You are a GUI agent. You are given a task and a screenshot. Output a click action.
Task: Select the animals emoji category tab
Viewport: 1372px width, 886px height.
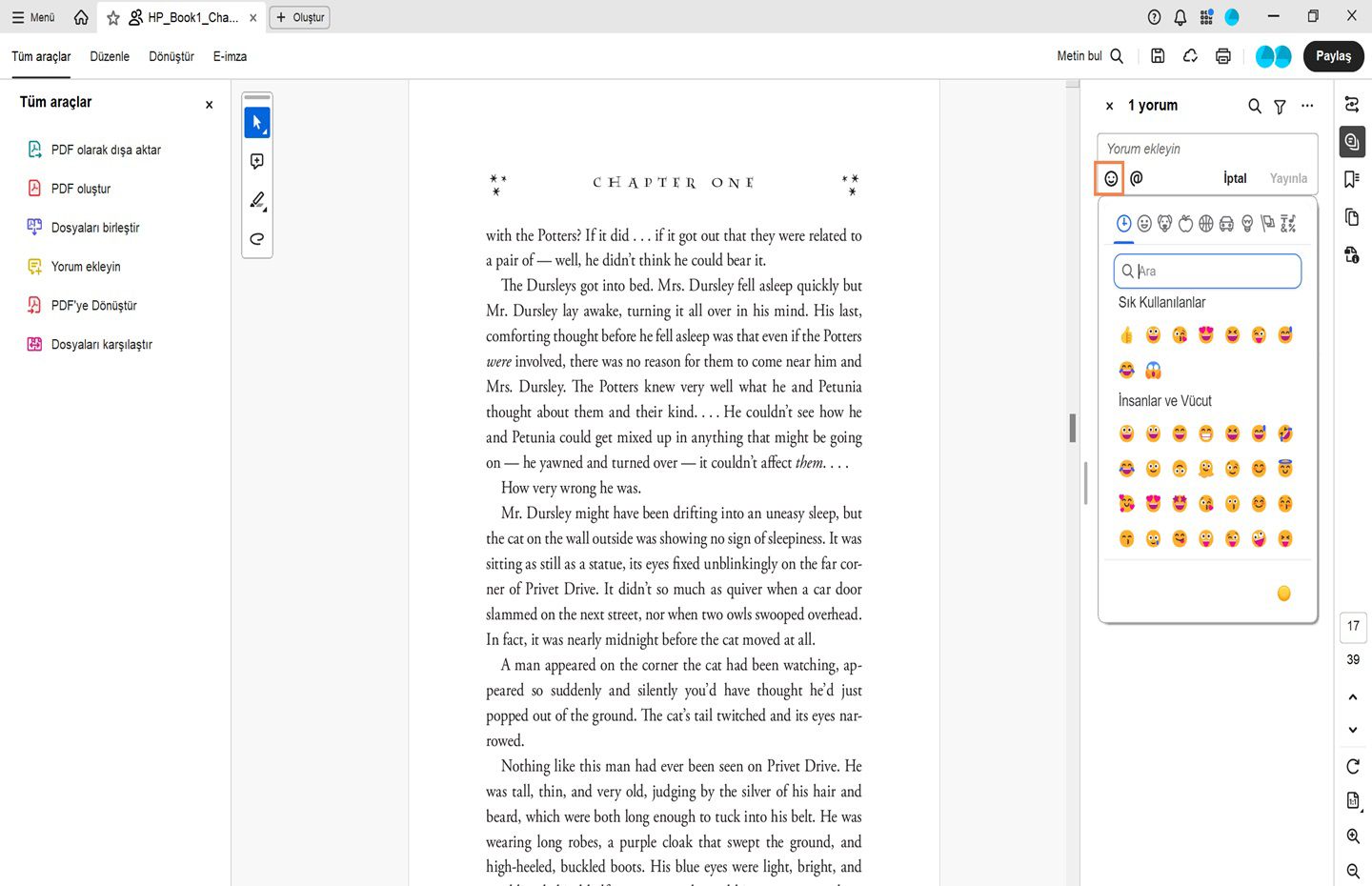(1165, 224)
